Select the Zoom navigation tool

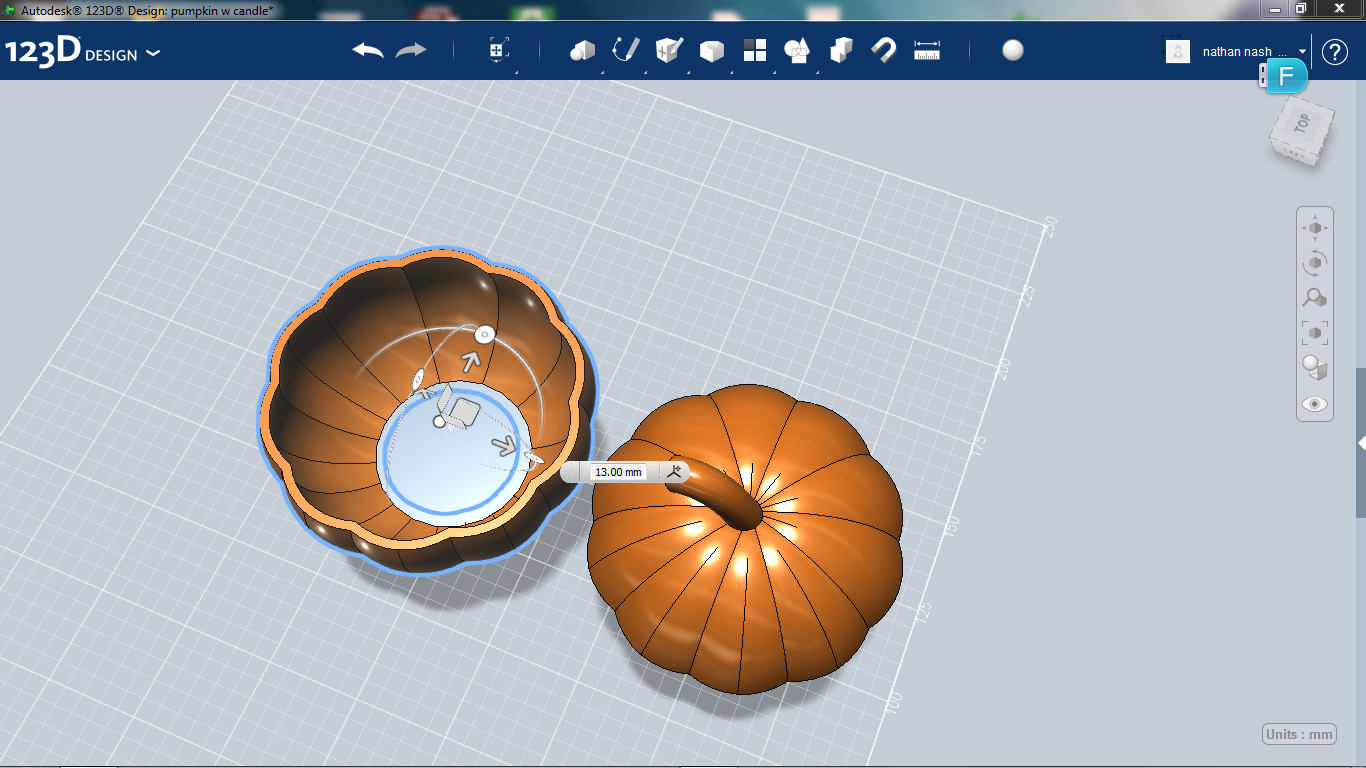coord(1315,298)
